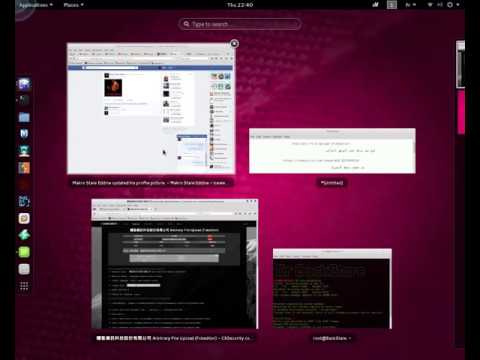Open the beige rounded dock icon
Image resolution: width=480 pixels, height=360 pixels.
tap(24, 218)
